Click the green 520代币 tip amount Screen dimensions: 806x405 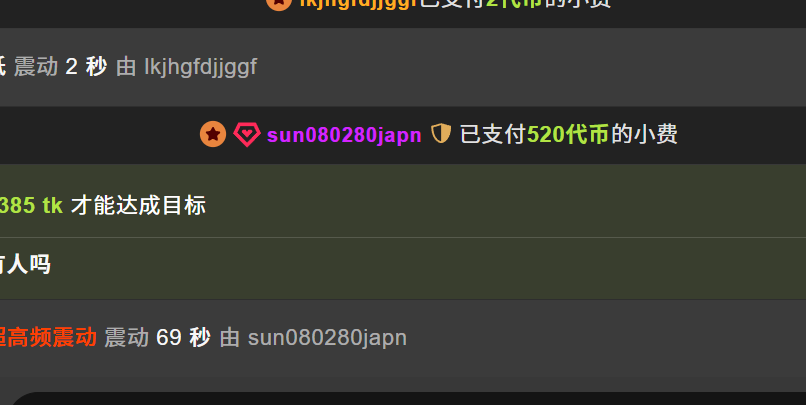(567, 135)
